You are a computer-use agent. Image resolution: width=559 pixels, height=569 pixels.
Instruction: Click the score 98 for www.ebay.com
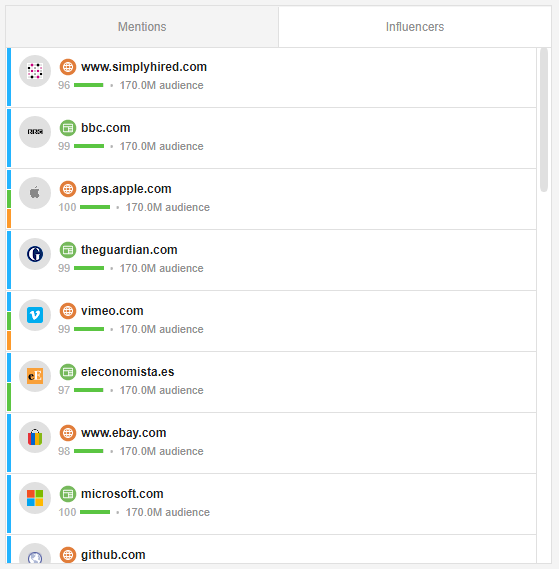coord(64,451)
